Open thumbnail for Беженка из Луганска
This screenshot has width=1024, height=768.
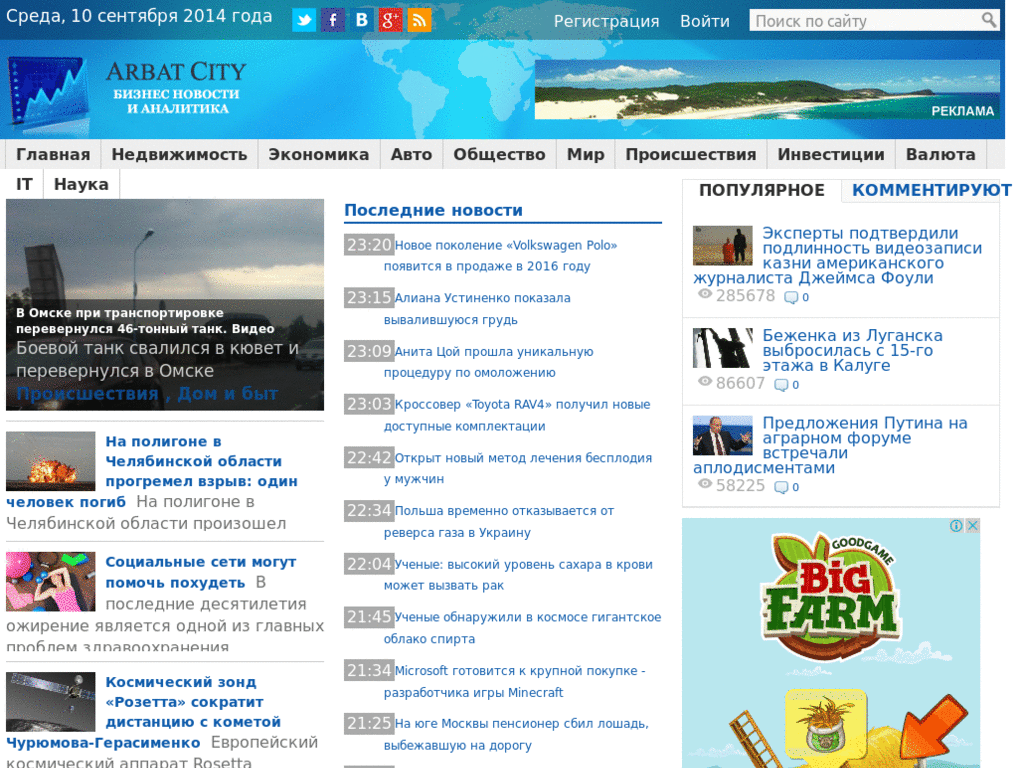[x=722, y=347]
